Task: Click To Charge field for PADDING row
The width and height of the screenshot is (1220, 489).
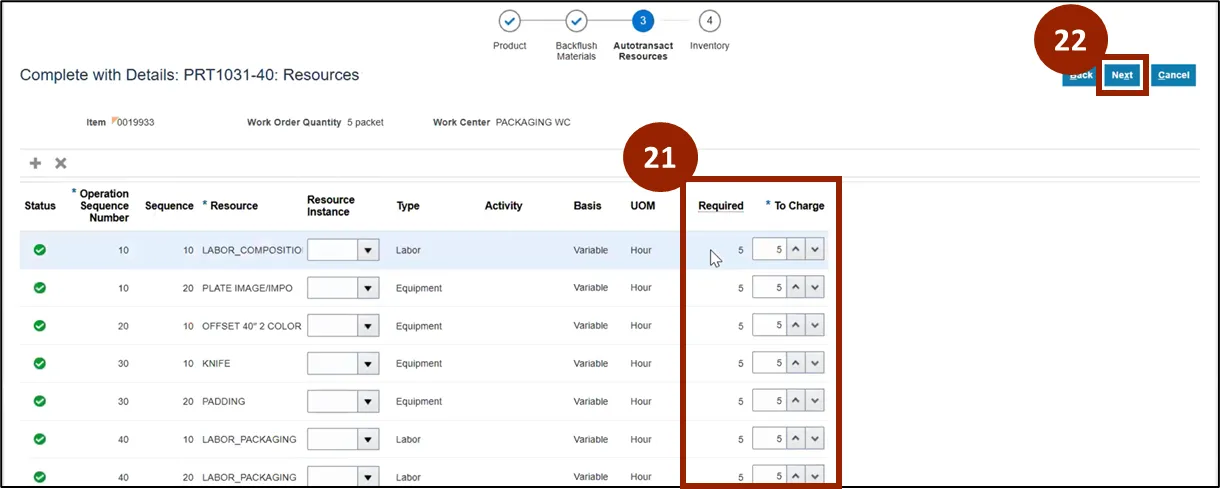Action: [x=769, y=402]
